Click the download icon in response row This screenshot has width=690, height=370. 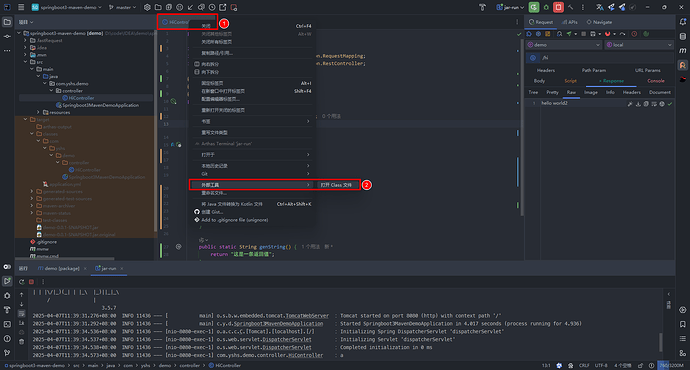click(638, 104)
